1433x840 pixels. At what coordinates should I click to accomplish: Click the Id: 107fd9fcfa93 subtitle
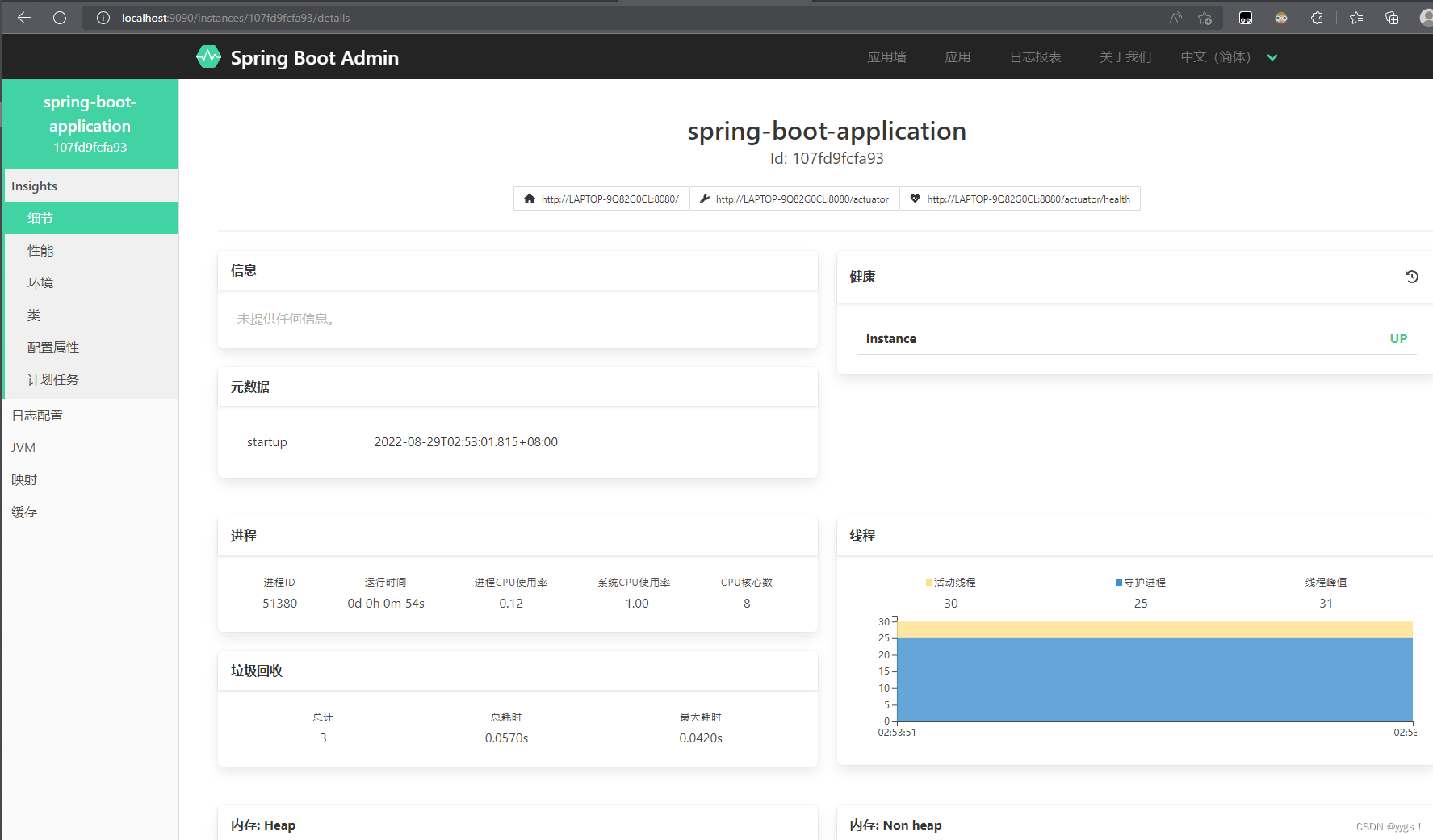coord(827,159)
